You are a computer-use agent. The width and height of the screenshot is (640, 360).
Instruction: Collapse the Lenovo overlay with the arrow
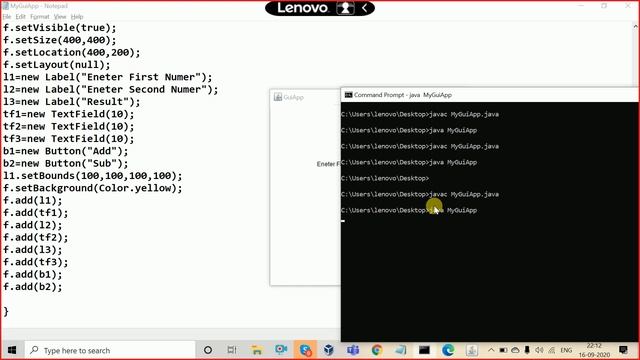(x=364, y=8)
